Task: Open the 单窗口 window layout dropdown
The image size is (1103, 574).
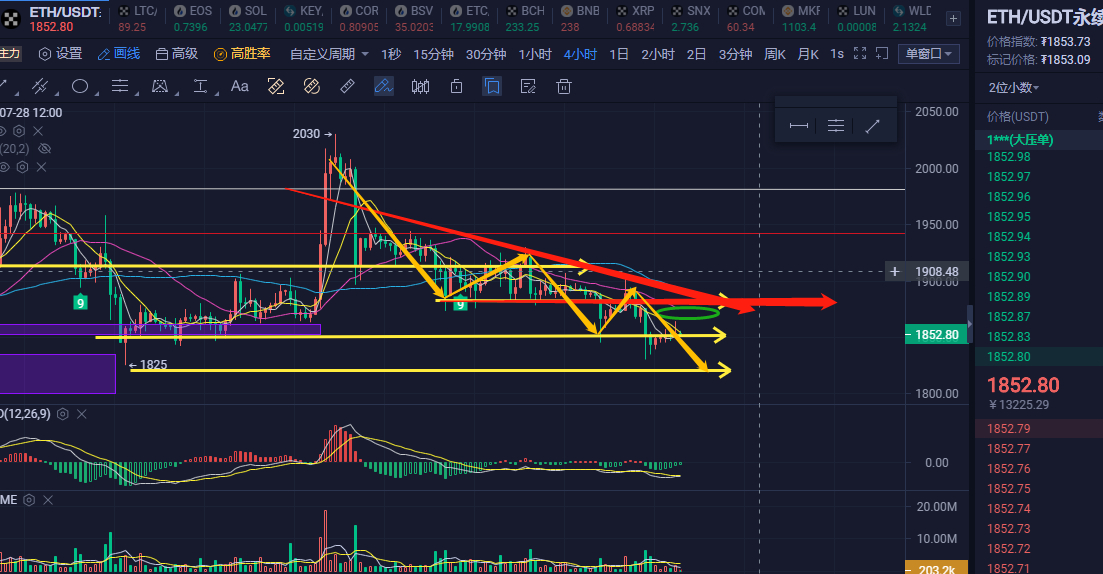Action: (x=929, y=53)
